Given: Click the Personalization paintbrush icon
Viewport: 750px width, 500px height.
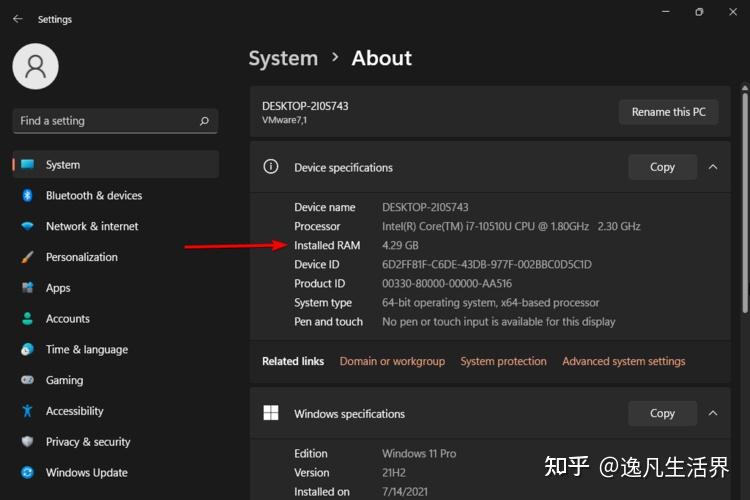Looking at the screenshot, I should pyautogui.click(x=27, y=257).
